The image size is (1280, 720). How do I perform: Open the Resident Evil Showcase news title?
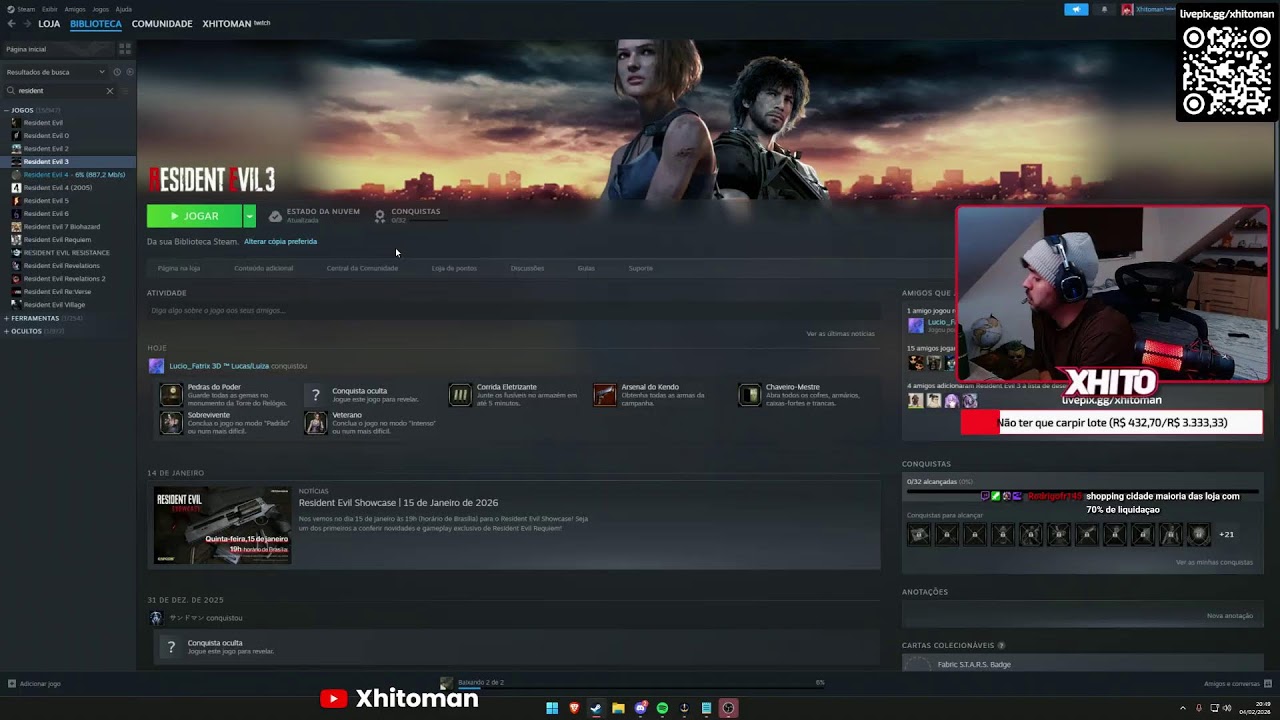pyautogui.click(x=398, y=503)
